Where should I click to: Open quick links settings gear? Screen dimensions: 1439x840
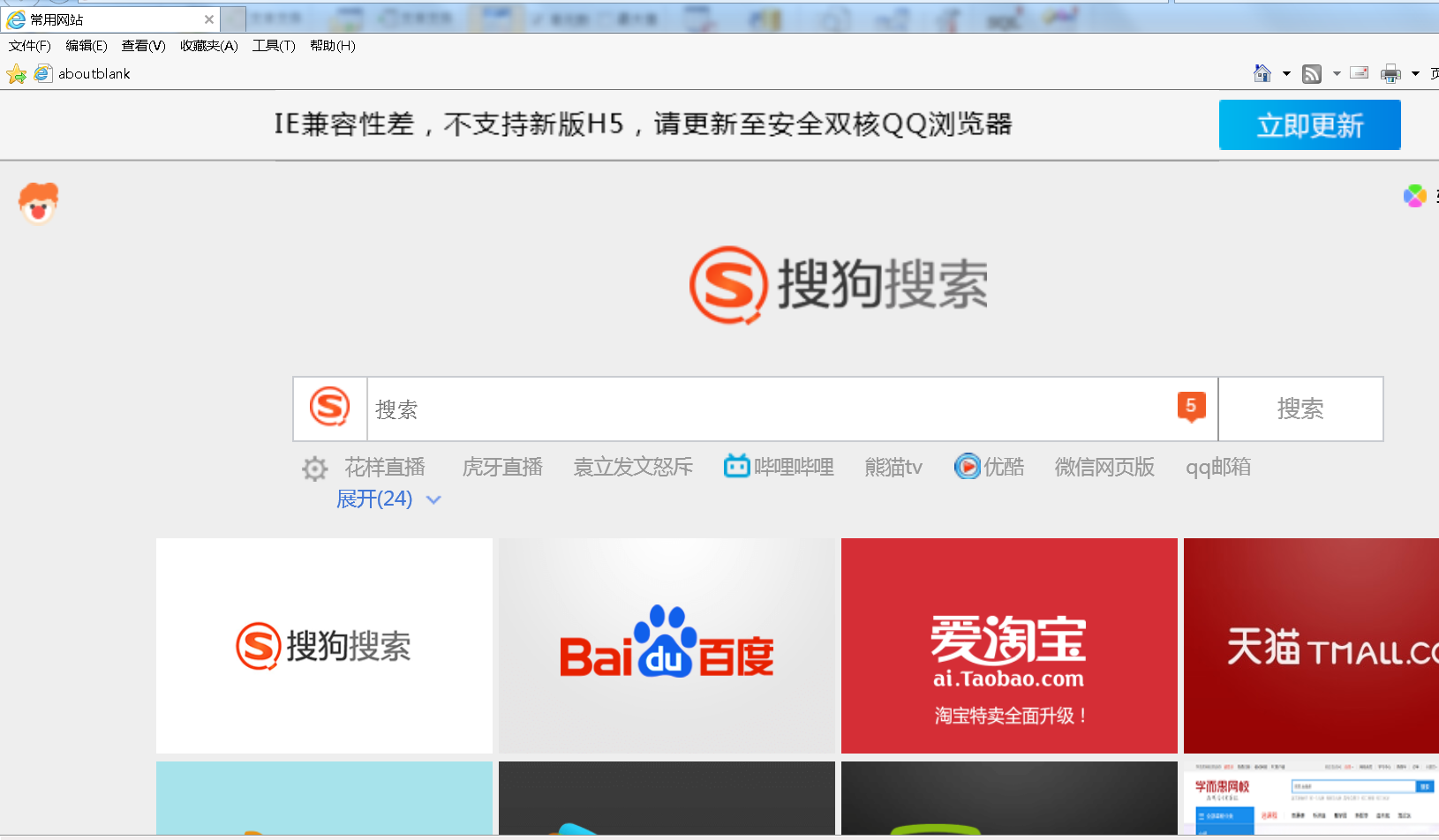315,469
